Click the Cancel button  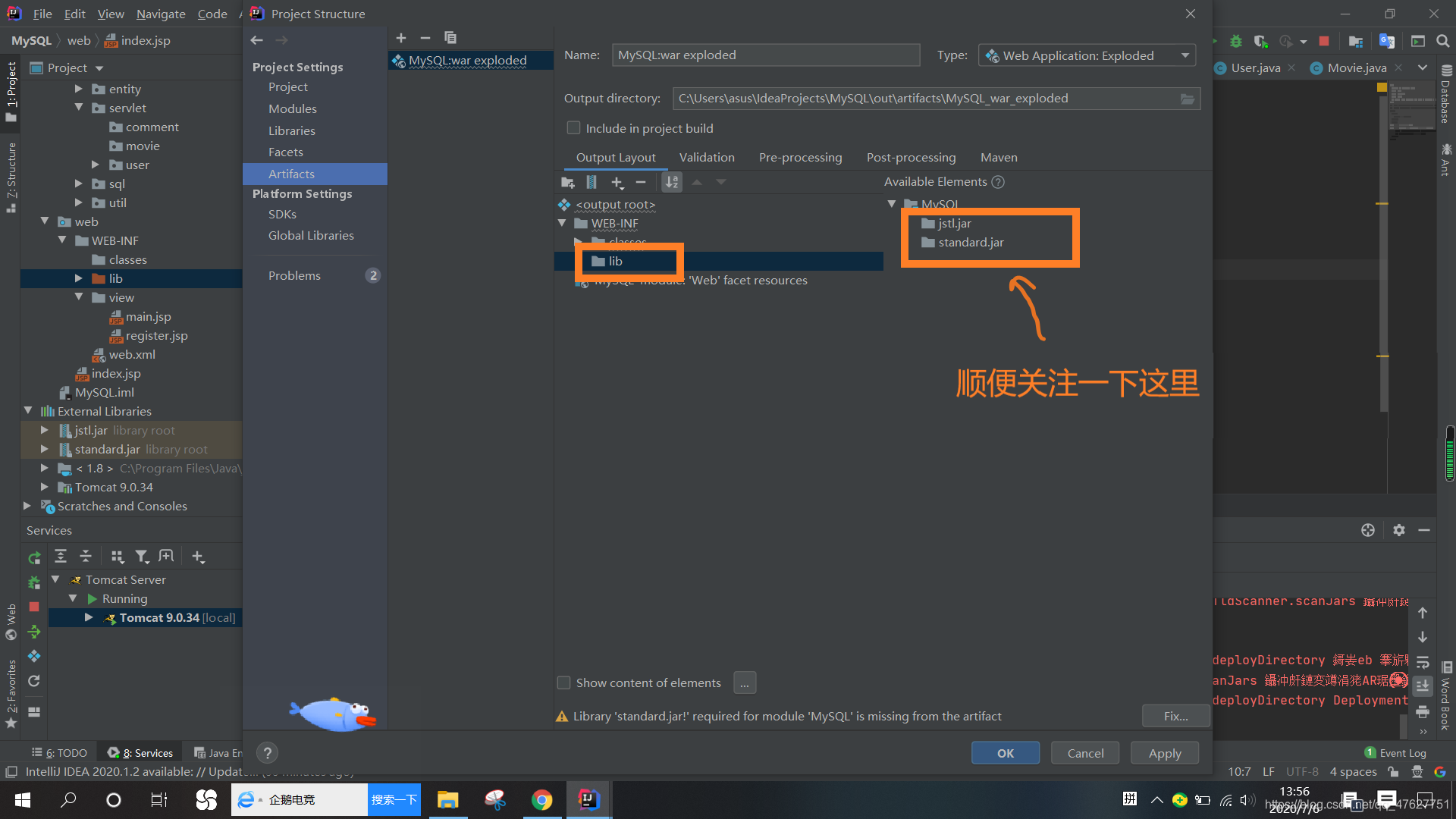point(1086,753)
